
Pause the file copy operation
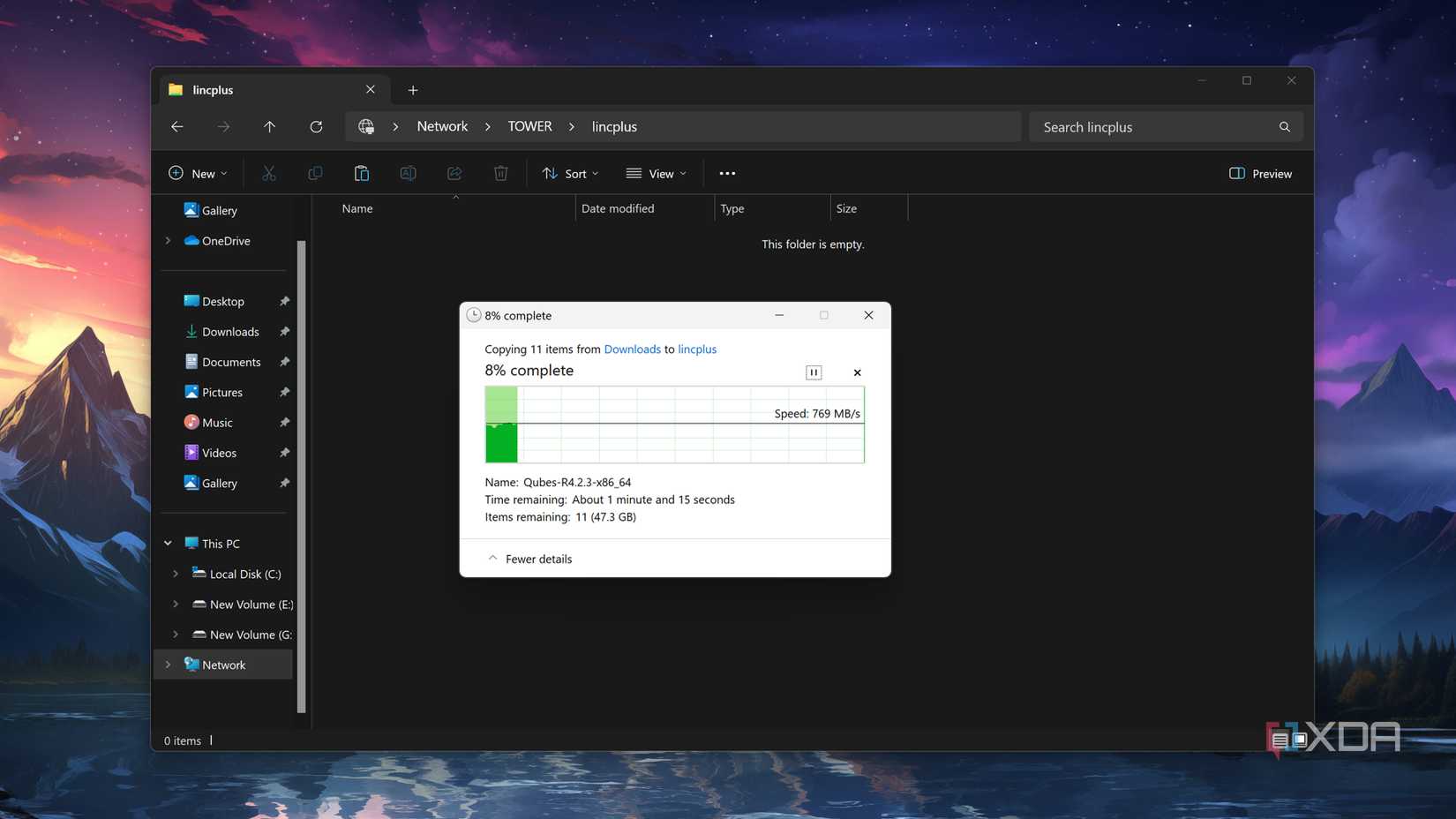point(814,372)
